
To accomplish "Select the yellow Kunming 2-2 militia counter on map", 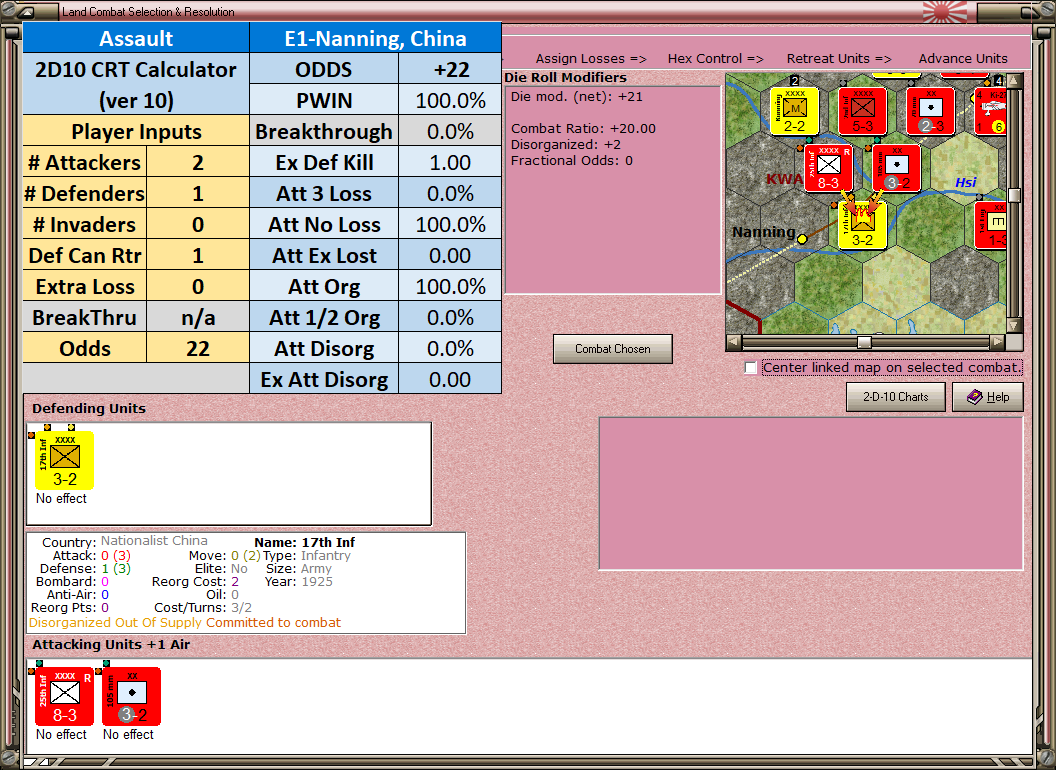I will pos(795,111).
